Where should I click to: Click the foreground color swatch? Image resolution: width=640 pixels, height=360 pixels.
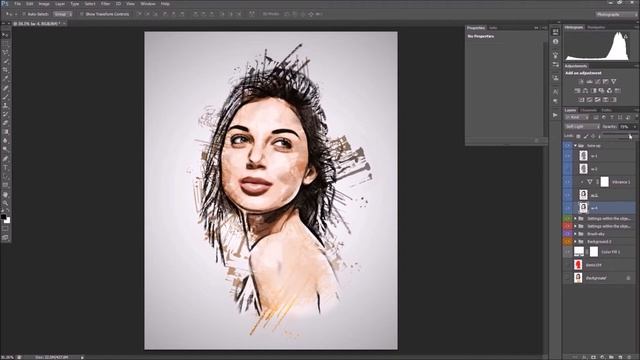(x=3, y=217)
